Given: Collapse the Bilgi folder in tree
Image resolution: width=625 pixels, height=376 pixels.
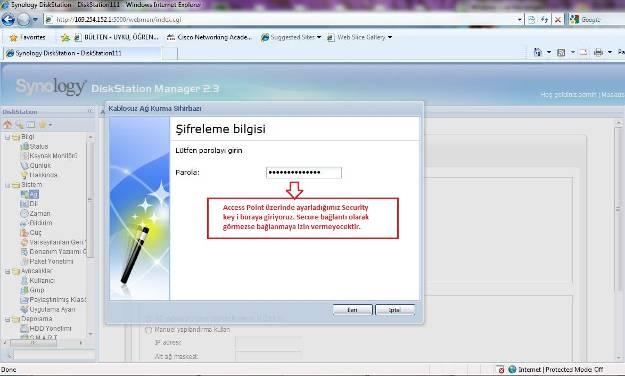Looking at the screenshot, I should pyautogui.click(x=7, y=137).
